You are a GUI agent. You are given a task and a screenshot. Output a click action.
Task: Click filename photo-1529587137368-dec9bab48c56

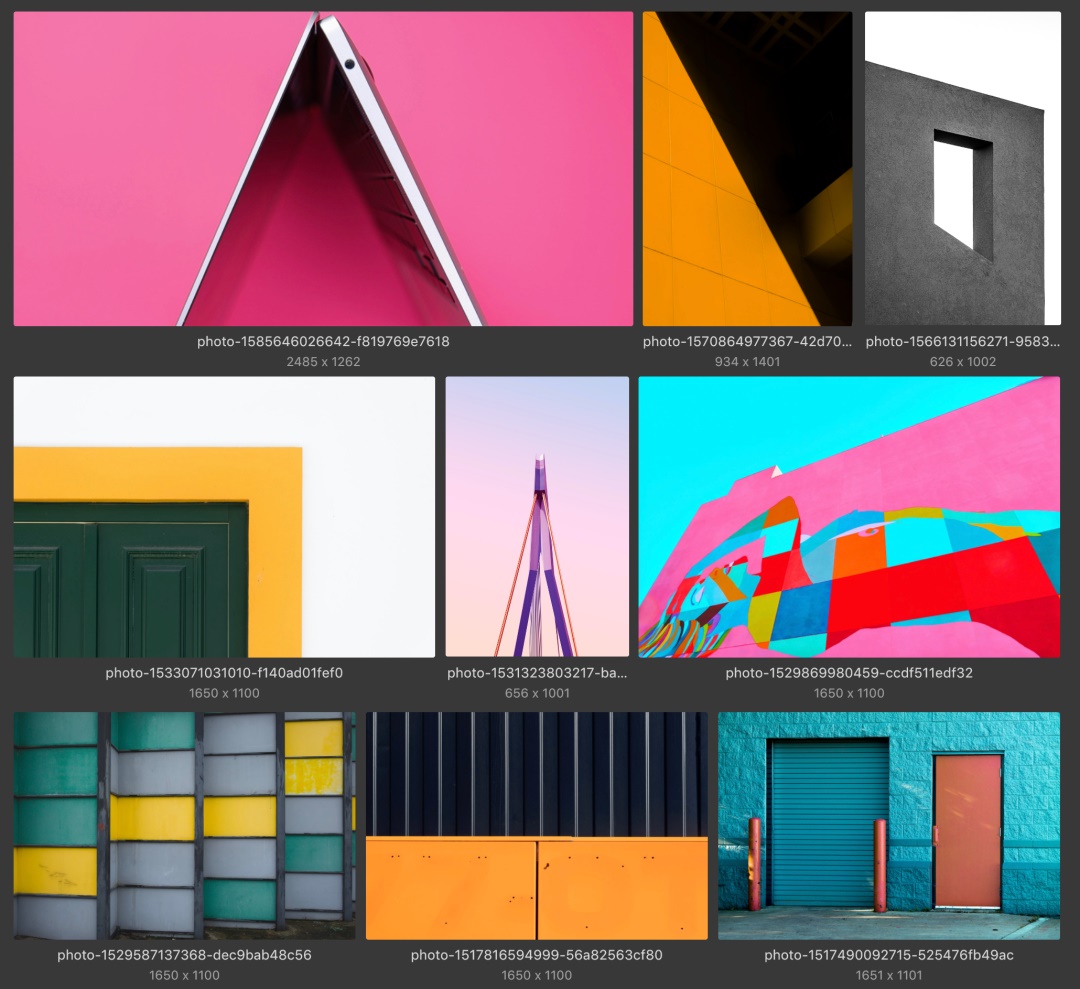185,955
